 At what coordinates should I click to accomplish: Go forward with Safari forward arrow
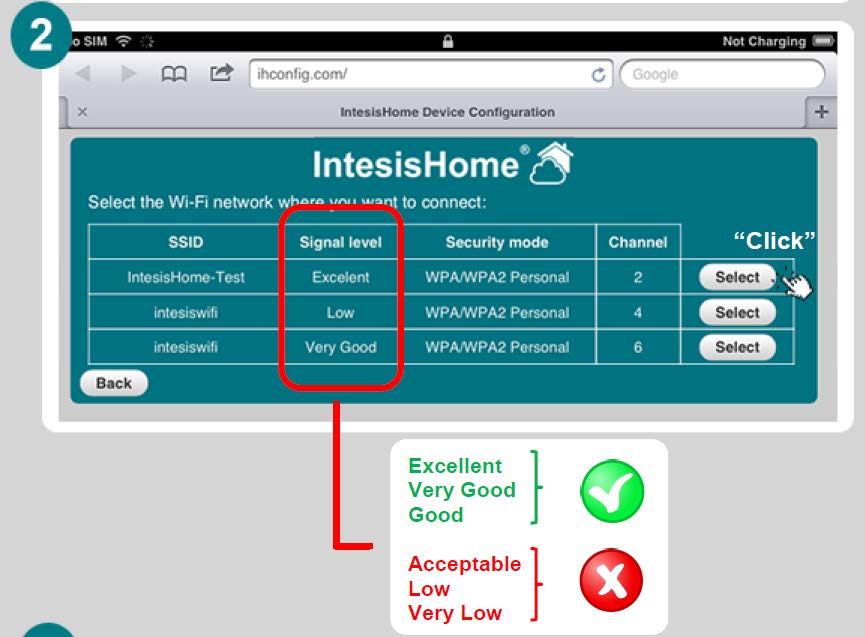pyautogui.click(x=129, y=73)
